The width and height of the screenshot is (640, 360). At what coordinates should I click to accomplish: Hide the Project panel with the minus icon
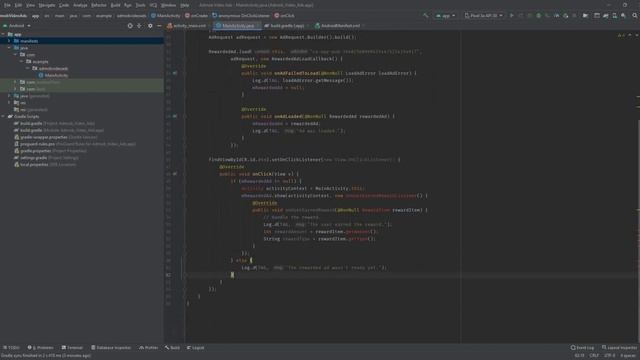coord(159,26)
